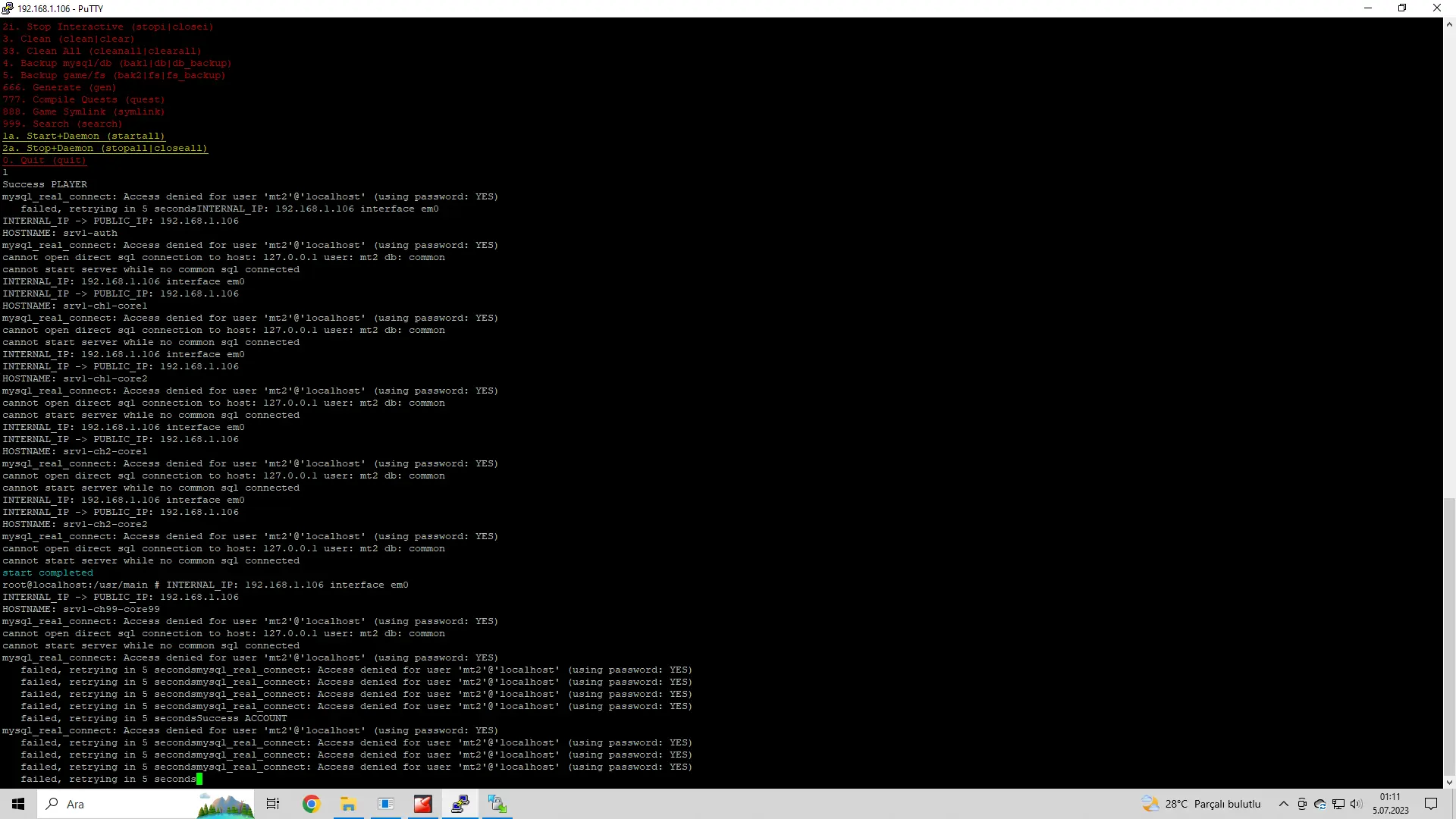Click the Windows Start button
This screenshot has height=819, width=1456.
pyautogui.click(x=18, y=804)
